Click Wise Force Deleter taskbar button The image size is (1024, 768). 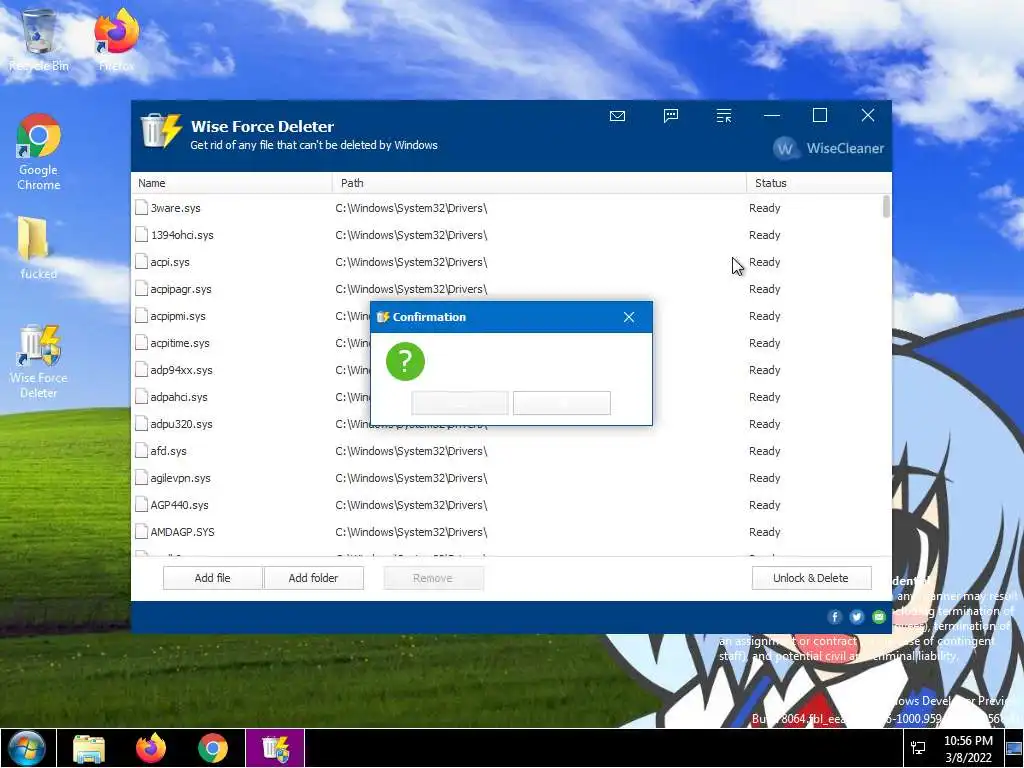pyautogui.click(x=275, y=748)
